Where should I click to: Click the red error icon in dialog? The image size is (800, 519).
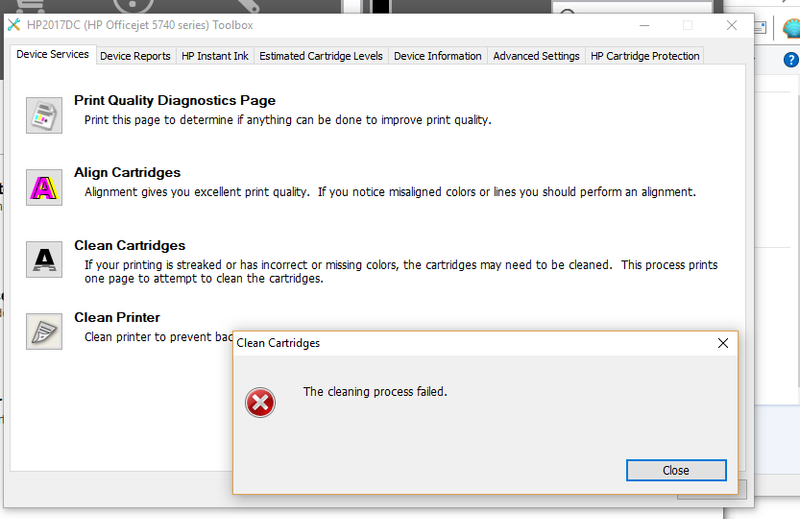pyautogui.click(x=260, y=403)
